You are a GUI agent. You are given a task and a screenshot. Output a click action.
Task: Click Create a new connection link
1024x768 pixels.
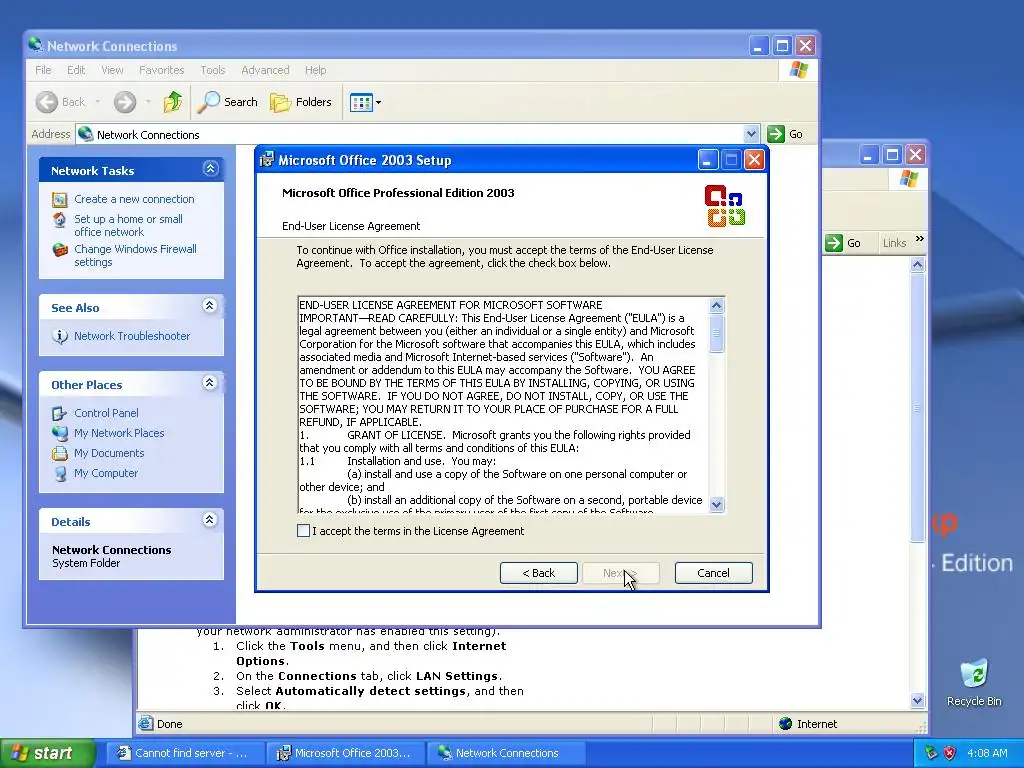(134, 199)
